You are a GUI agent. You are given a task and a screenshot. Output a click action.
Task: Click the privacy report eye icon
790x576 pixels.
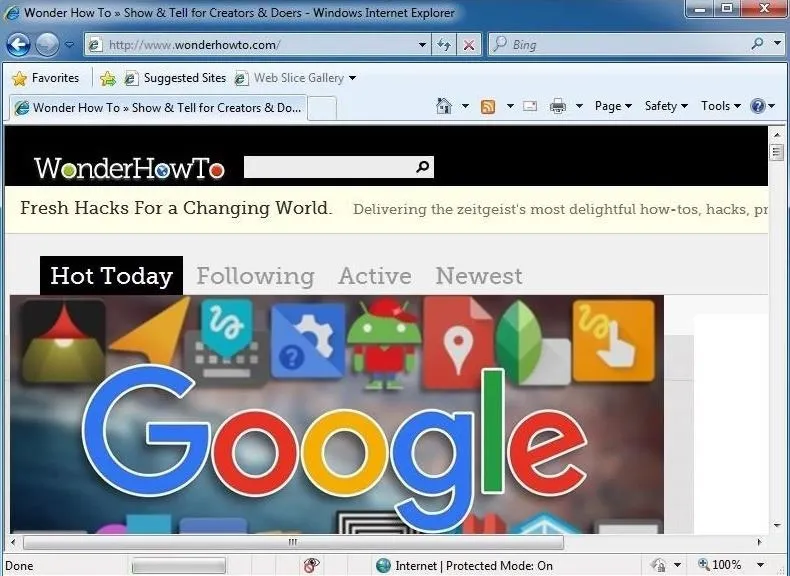point(312,565)
